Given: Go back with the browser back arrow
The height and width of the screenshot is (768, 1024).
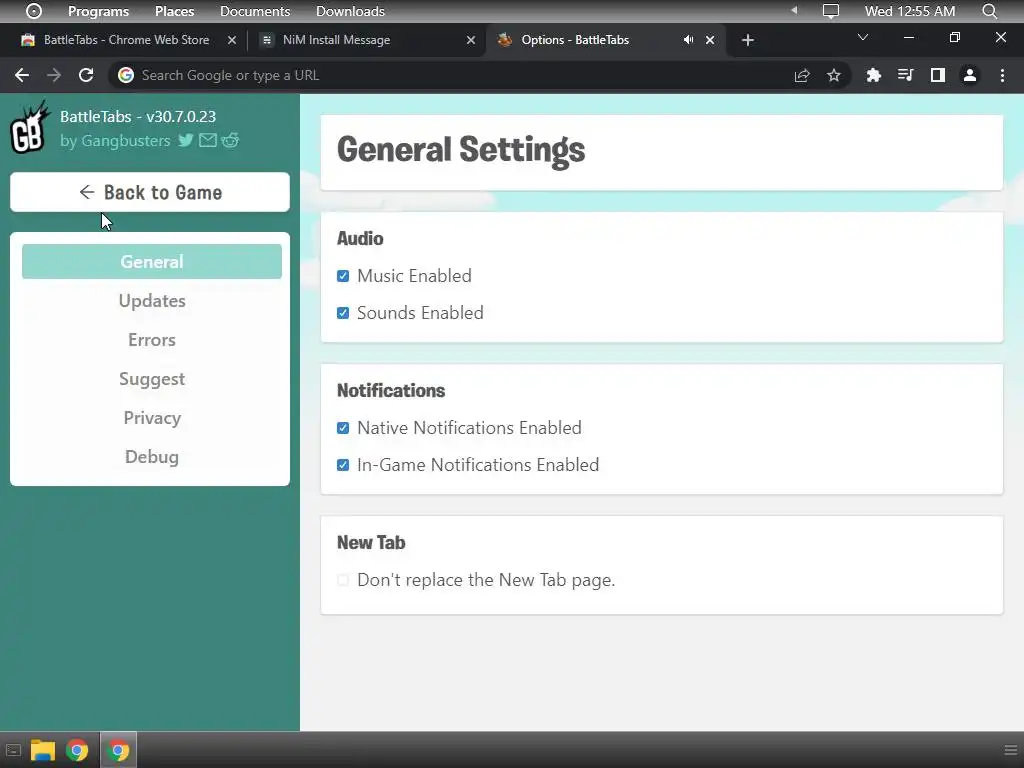Looking at the screenshot, I should click(x=22, y=75).
